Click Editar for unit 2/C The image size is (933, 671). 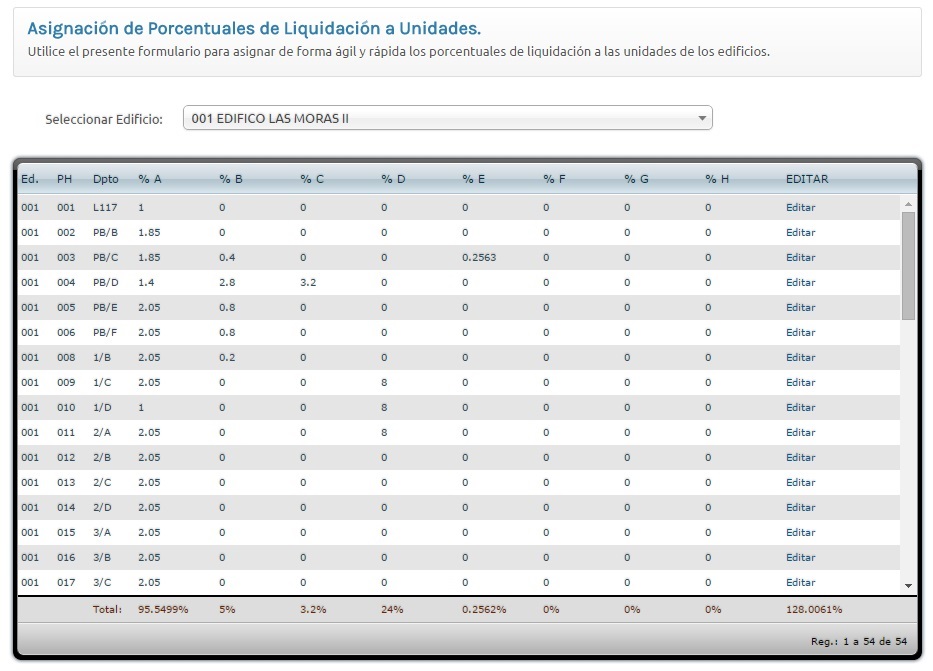pos(800,482)
